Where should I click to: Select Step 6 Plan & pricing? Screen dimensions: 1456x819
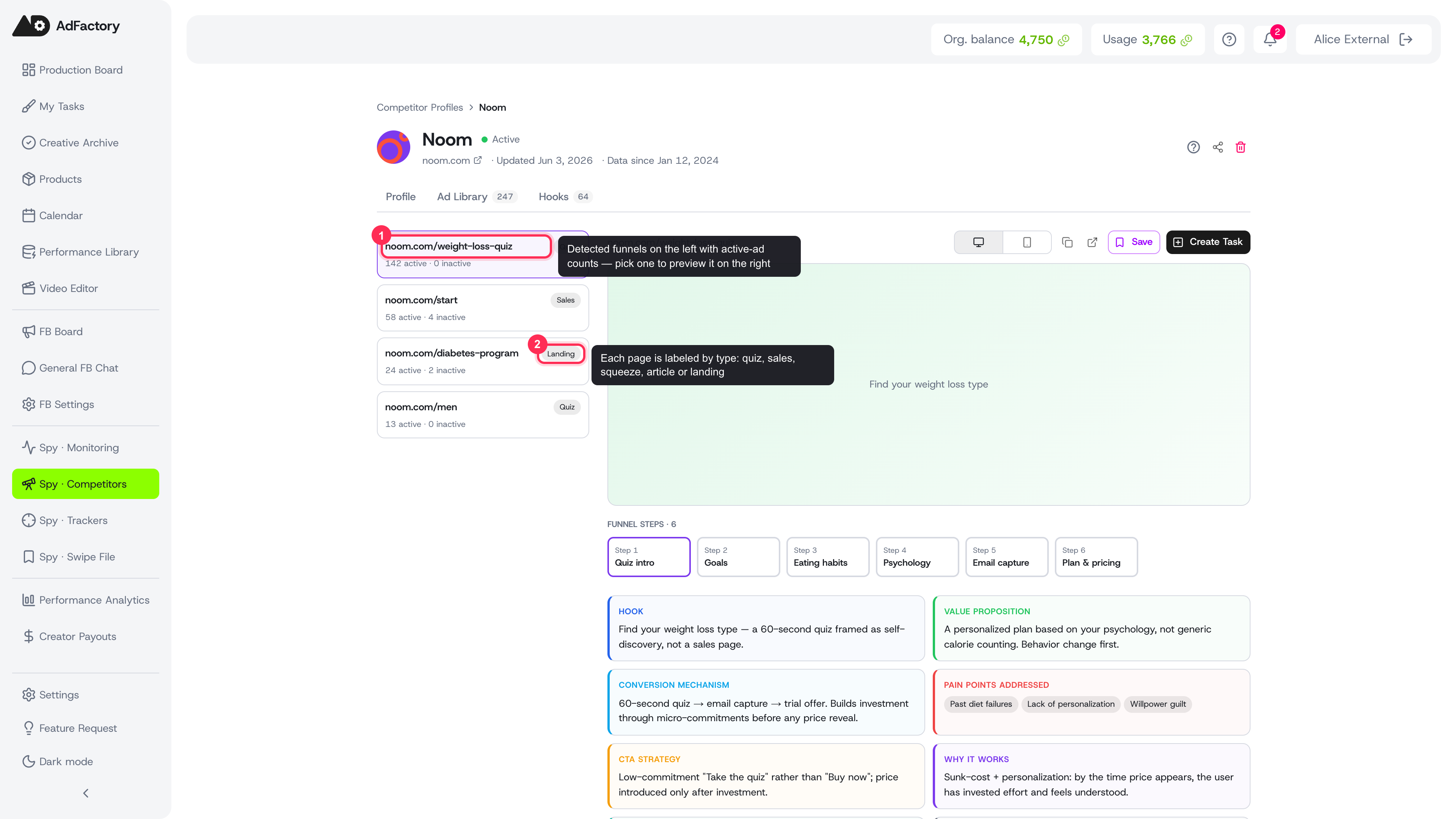[x=1096, y=557]
